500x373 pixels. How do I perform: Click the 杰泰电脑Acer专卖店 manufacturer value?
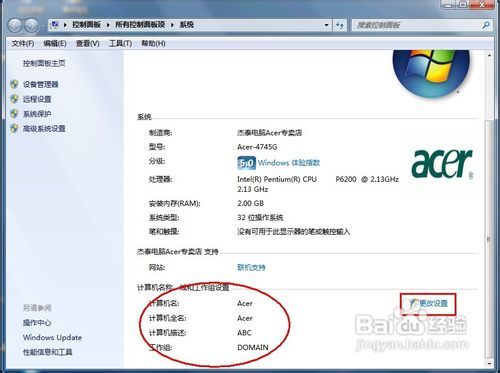[270, 133]
